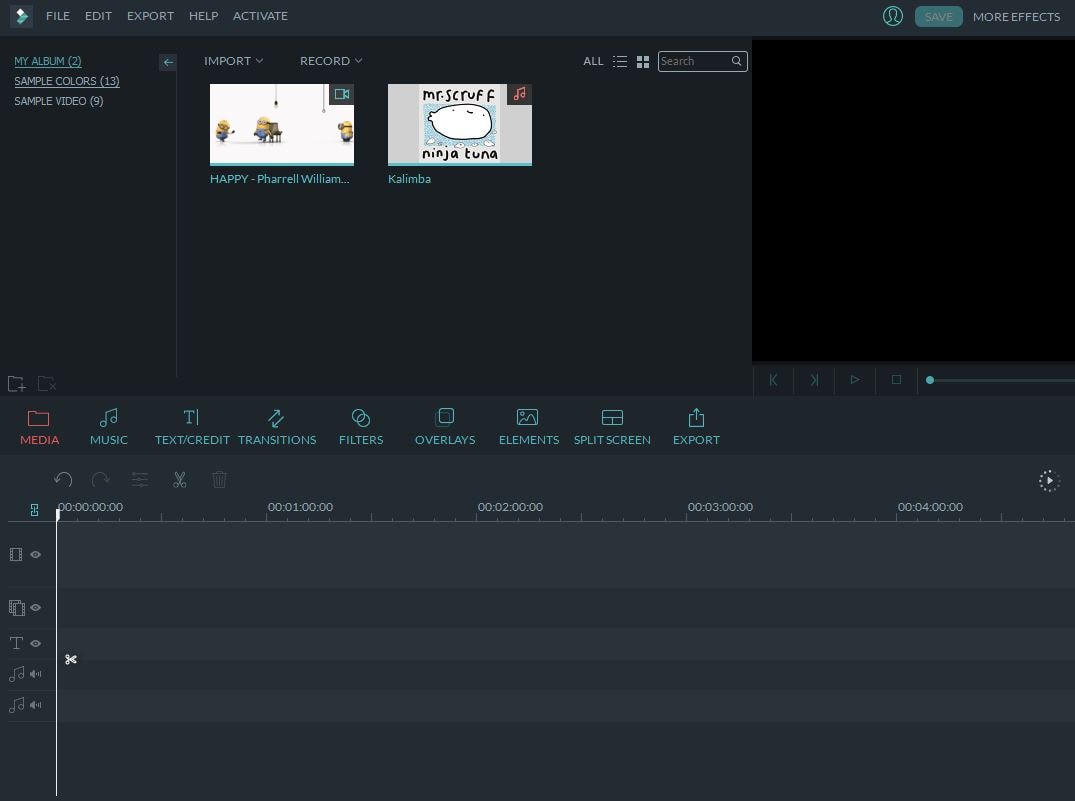Screen dimensions: 1075x801
Task: Click the 00:02:00:00 mark on the ruler
Action: click(x=510, y=507)
